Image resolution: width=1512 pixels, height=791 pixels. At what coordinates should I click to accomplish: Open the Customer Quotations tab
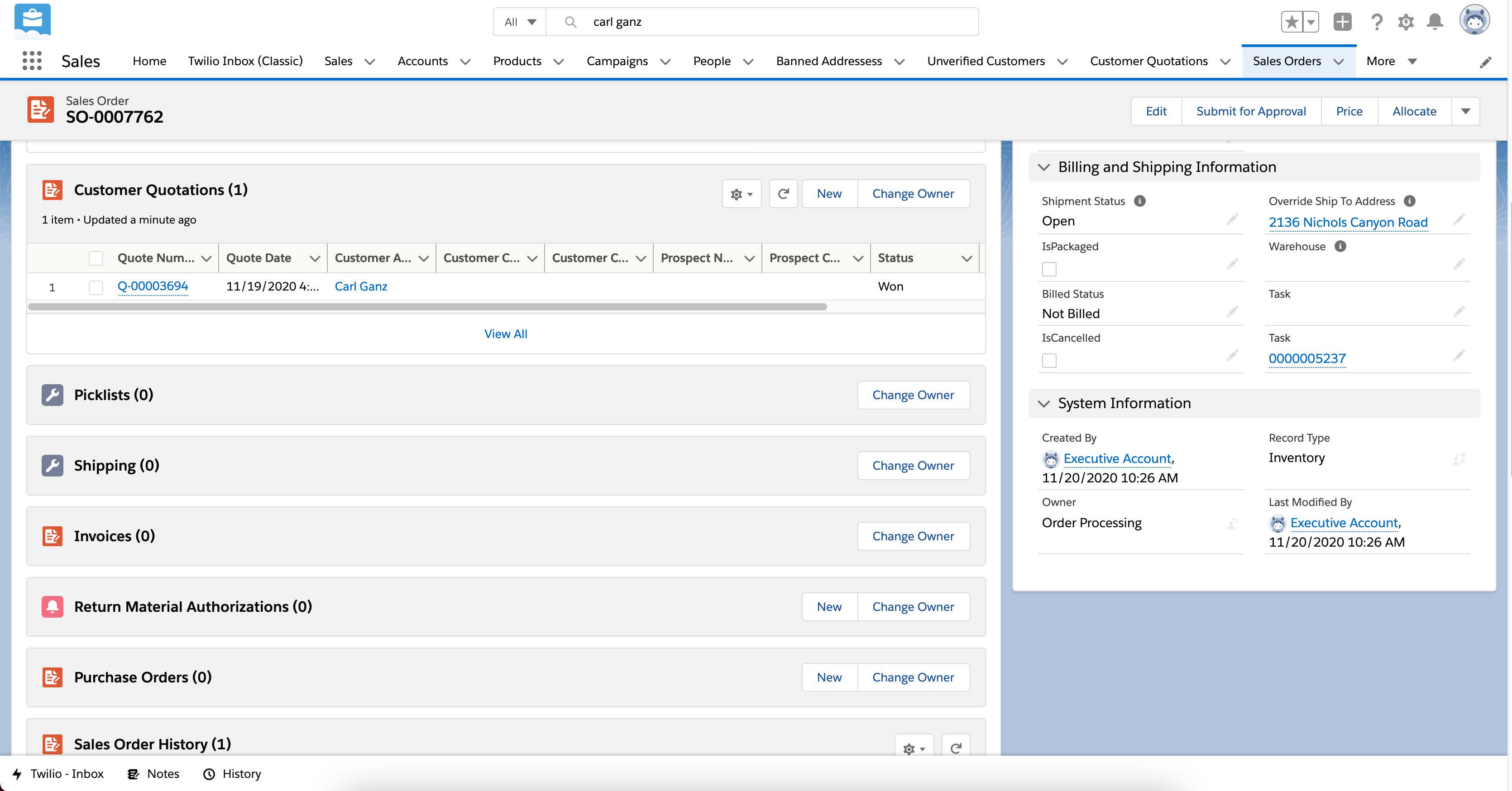coord(1148,61)
